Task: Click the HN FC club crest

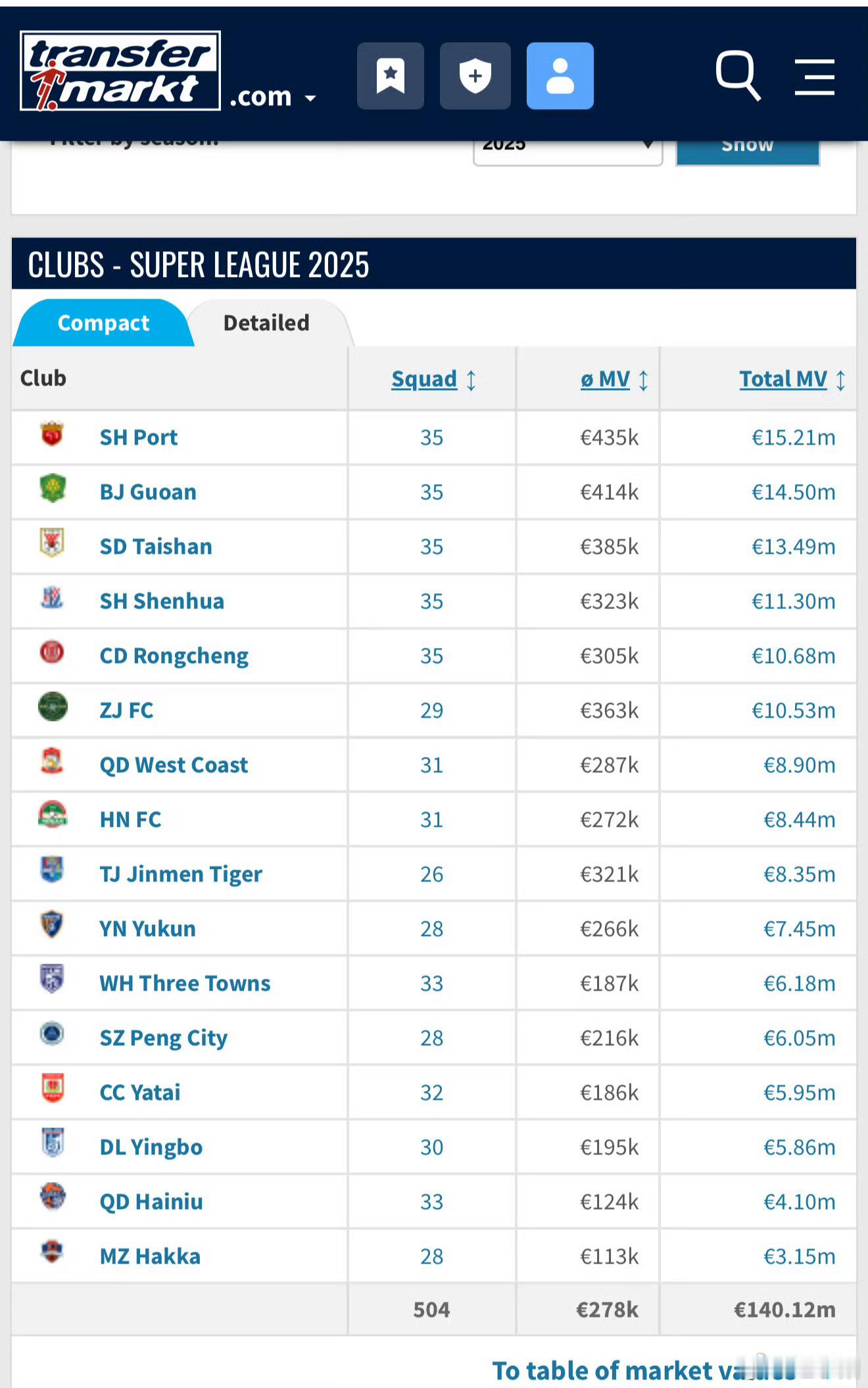Action: (53, 816)
